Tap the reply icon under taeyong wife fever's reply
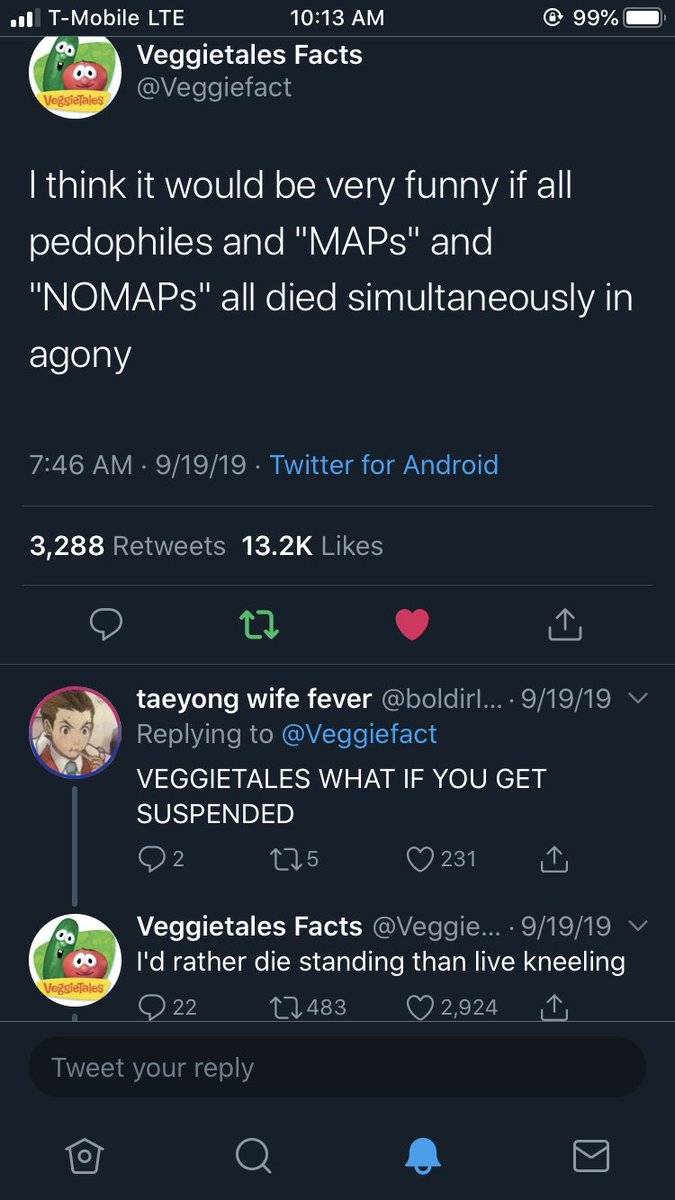The height and width of the screenshot is (1200, 675). [x=151, y=859]
